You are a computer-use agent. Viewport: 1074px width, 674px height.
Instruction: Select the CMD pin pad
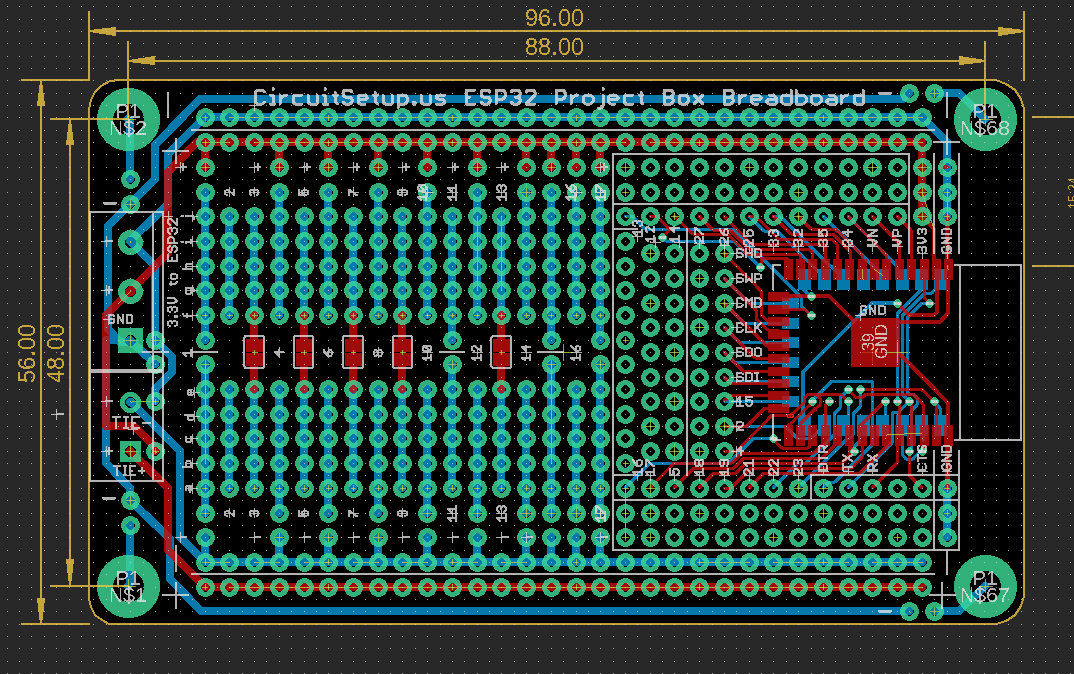coord(724,302)
